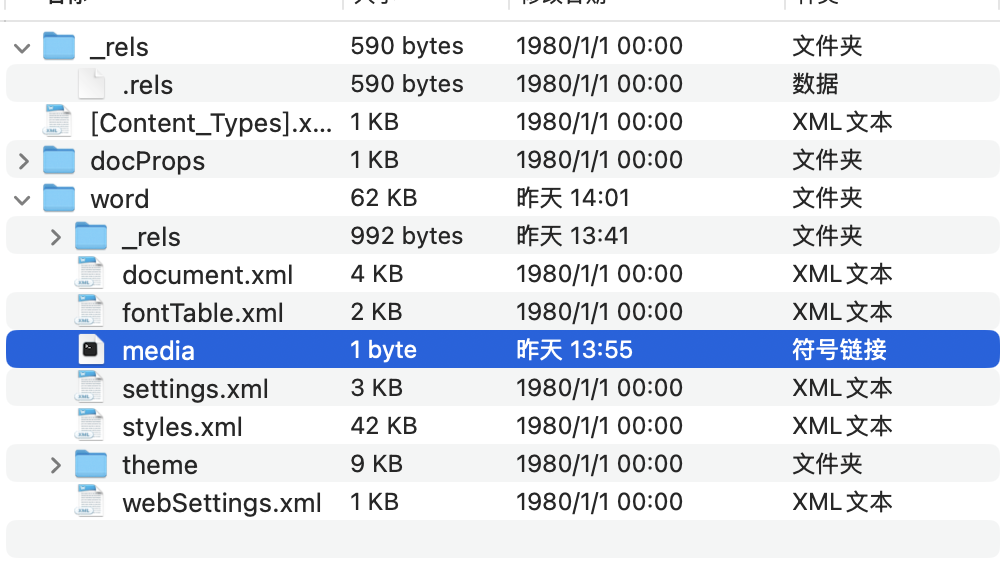Screen dimensions: 1000x564
Task: Click the top-level _rels folder icon
Action: click(59, 46)
